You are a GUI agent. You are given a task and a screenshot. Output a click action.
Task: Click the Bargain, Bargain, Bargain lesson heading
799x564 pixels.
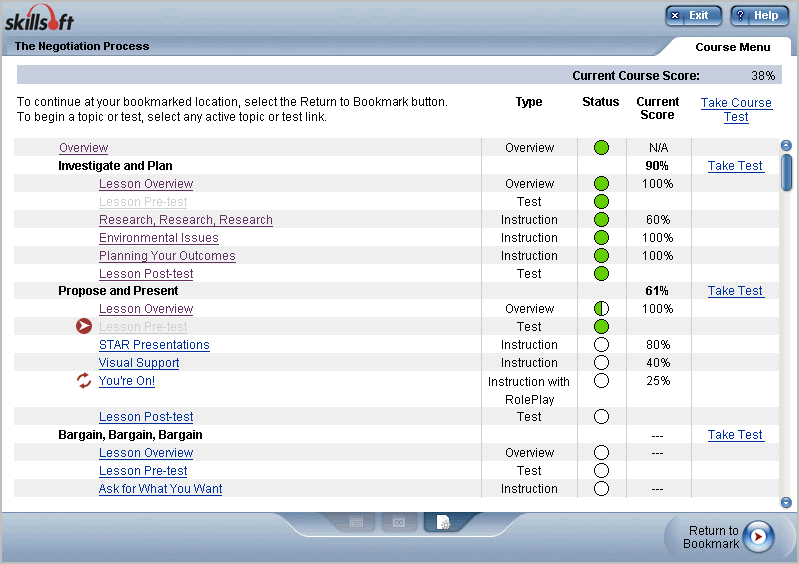(130, 435)
